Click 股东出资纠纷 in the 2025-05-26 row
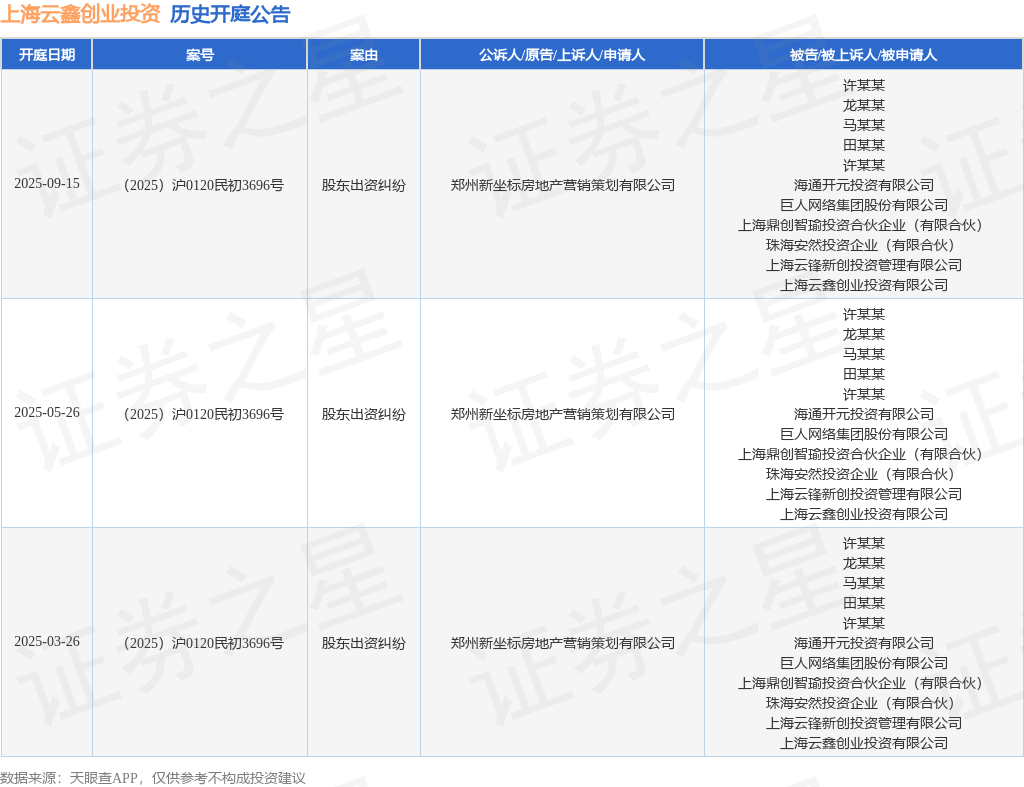 click(364, 415)
